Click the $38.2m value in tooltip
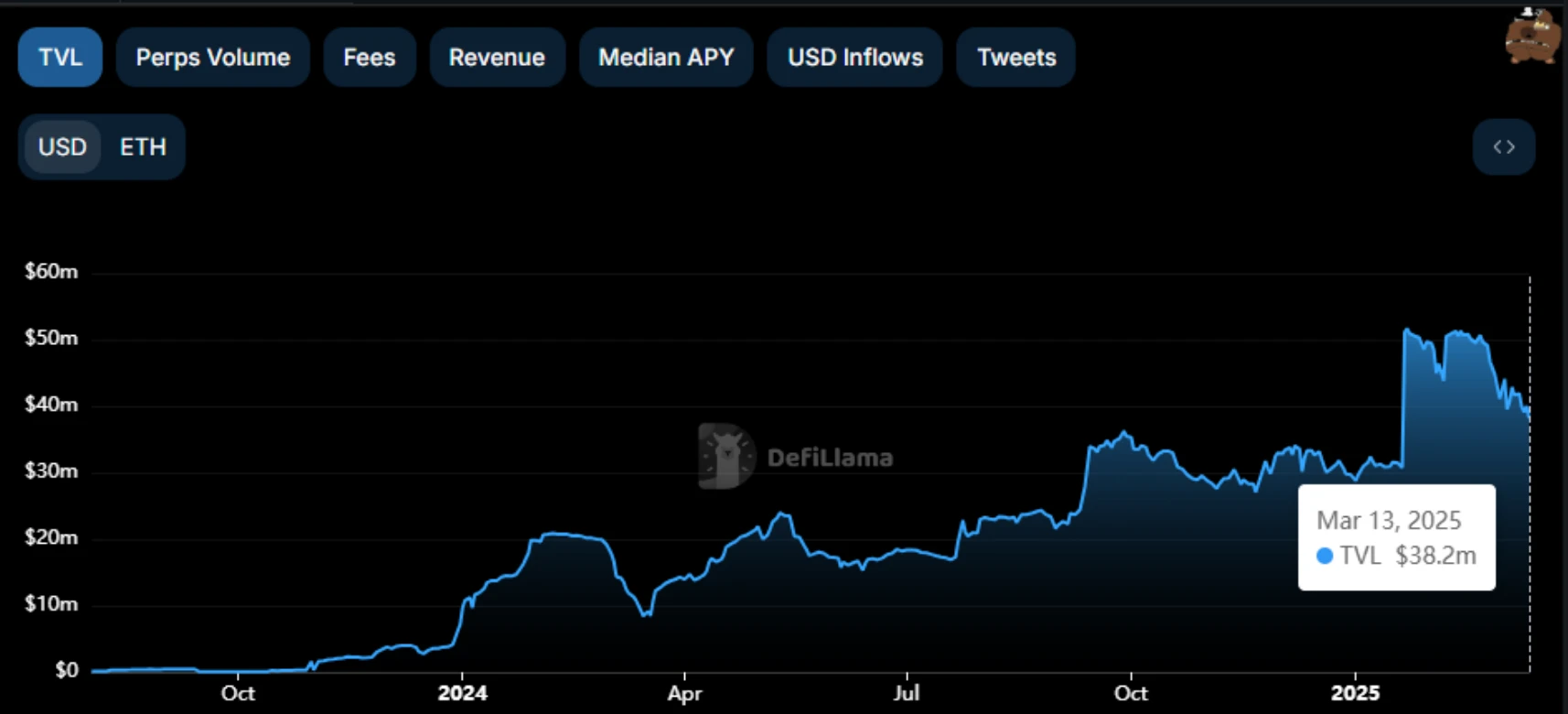1568x714 pixels. coord(1435,556)
